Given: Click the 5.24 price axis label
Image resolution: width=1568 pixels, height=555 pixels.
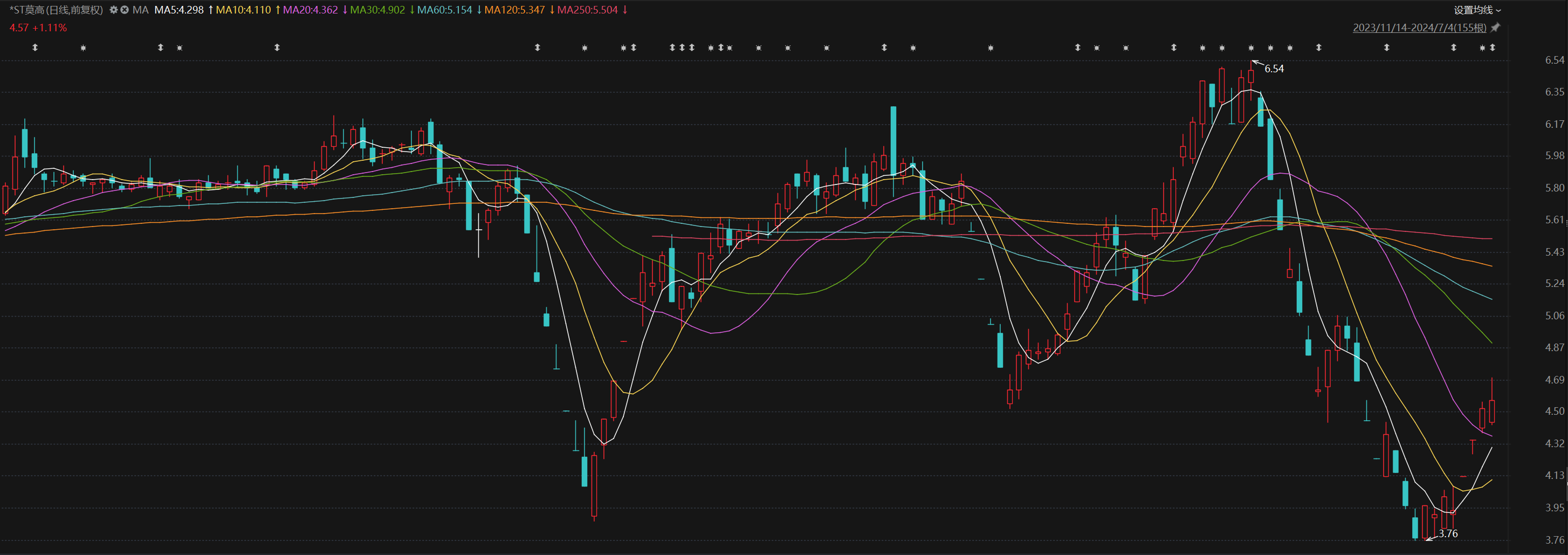Looking at the screenshot, I should click(1555, 284).
